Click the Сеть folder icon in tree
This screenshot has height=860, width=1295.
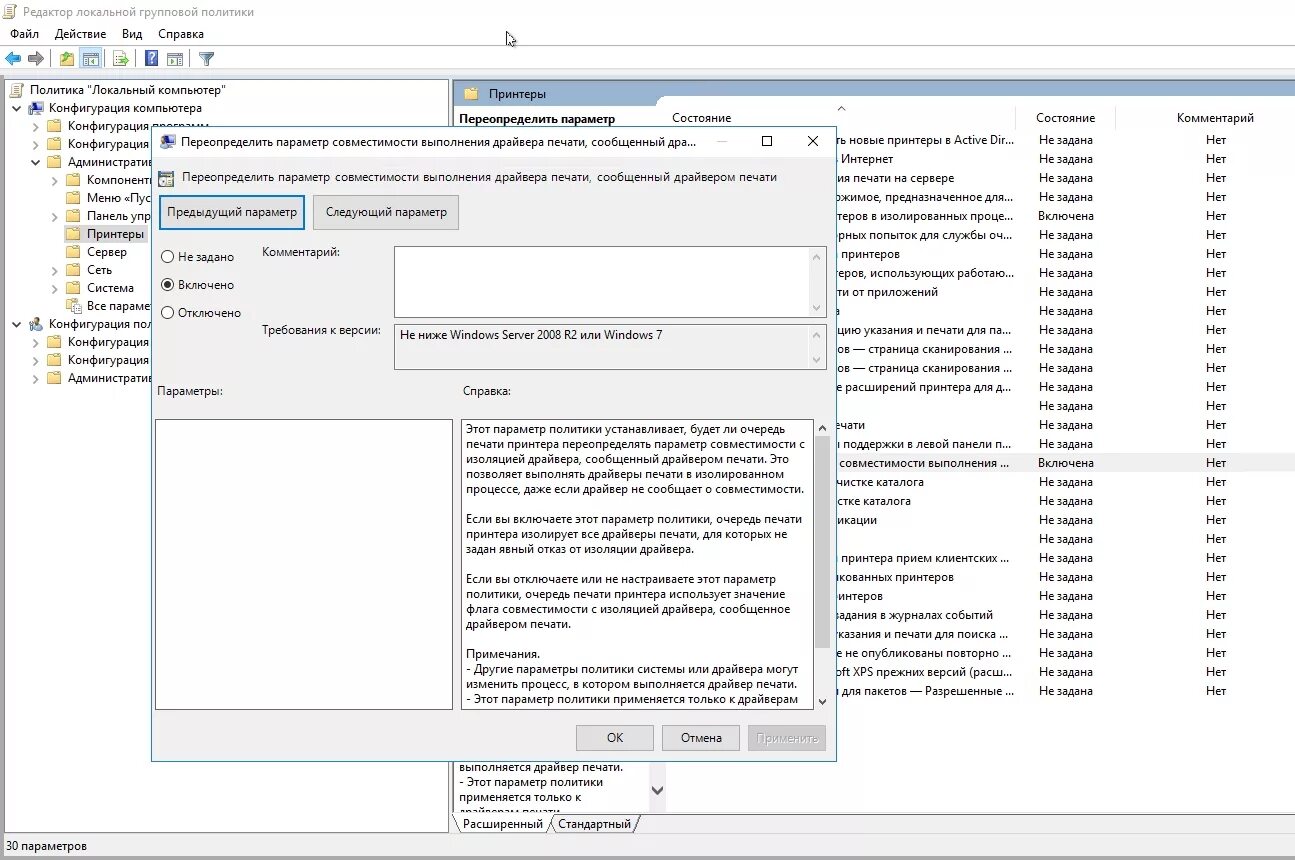(73, 270)
